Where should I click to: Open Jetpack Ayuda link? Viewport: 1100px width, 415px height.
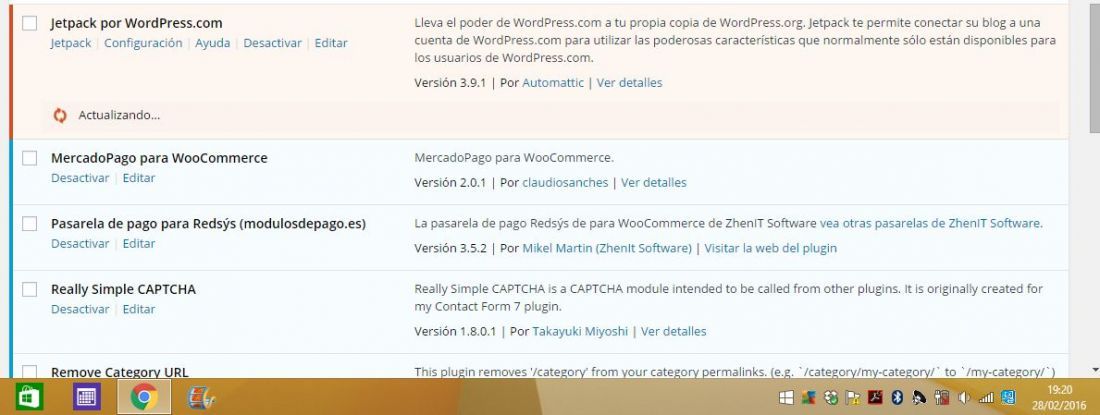213,43
